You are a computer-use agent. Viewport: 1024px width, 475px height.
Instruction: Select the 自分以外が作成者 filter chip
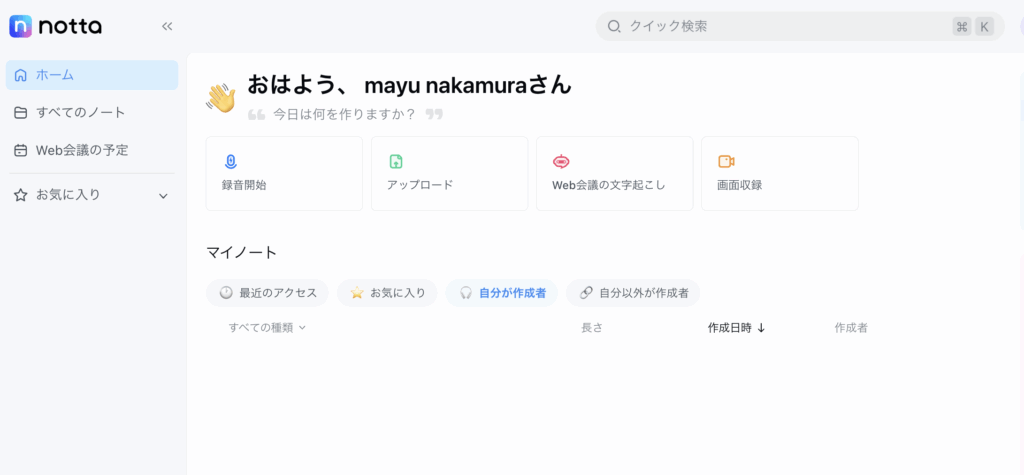[633, 293]
